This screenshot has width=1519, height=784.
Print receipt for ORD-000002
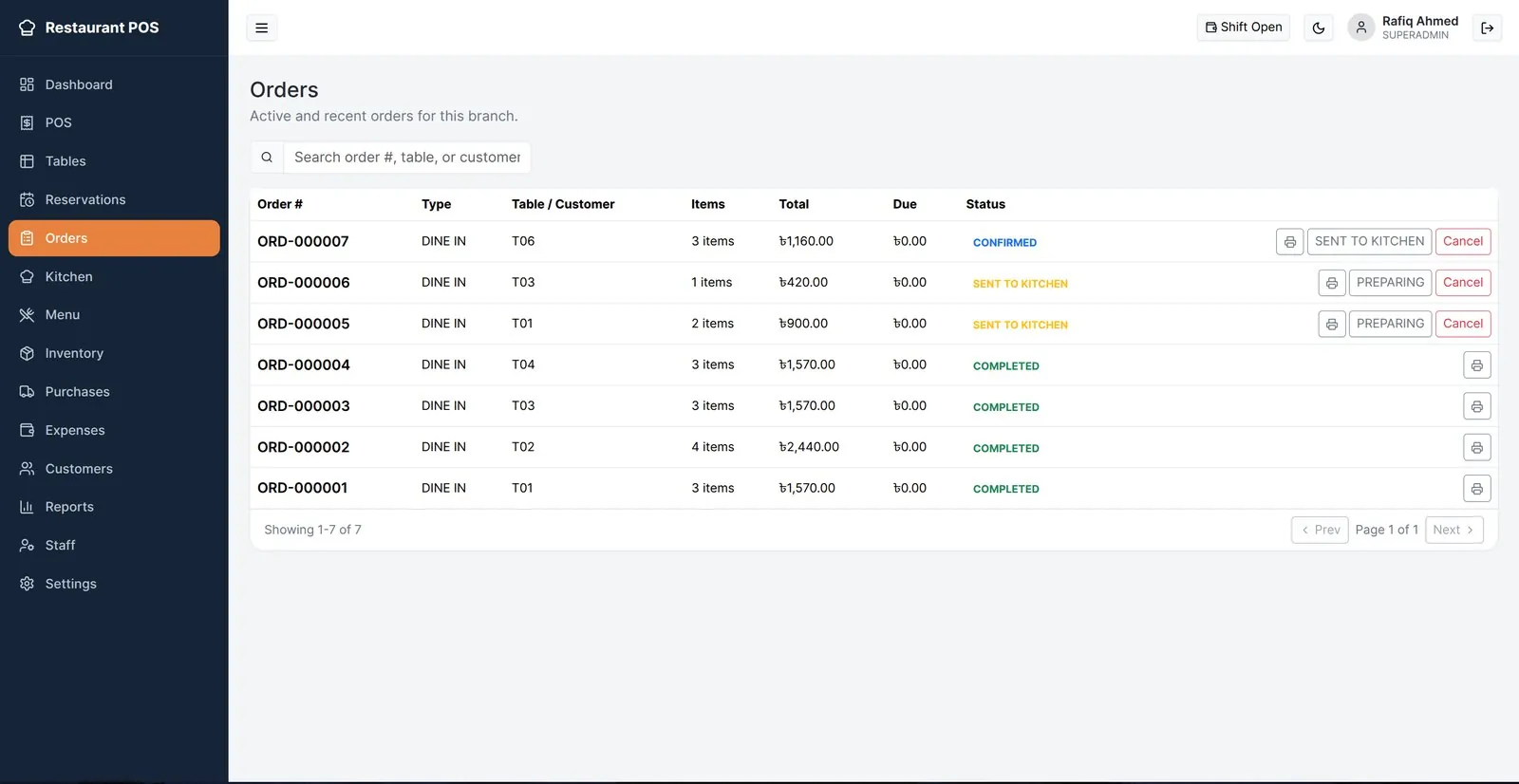(x=1476, y=447)
